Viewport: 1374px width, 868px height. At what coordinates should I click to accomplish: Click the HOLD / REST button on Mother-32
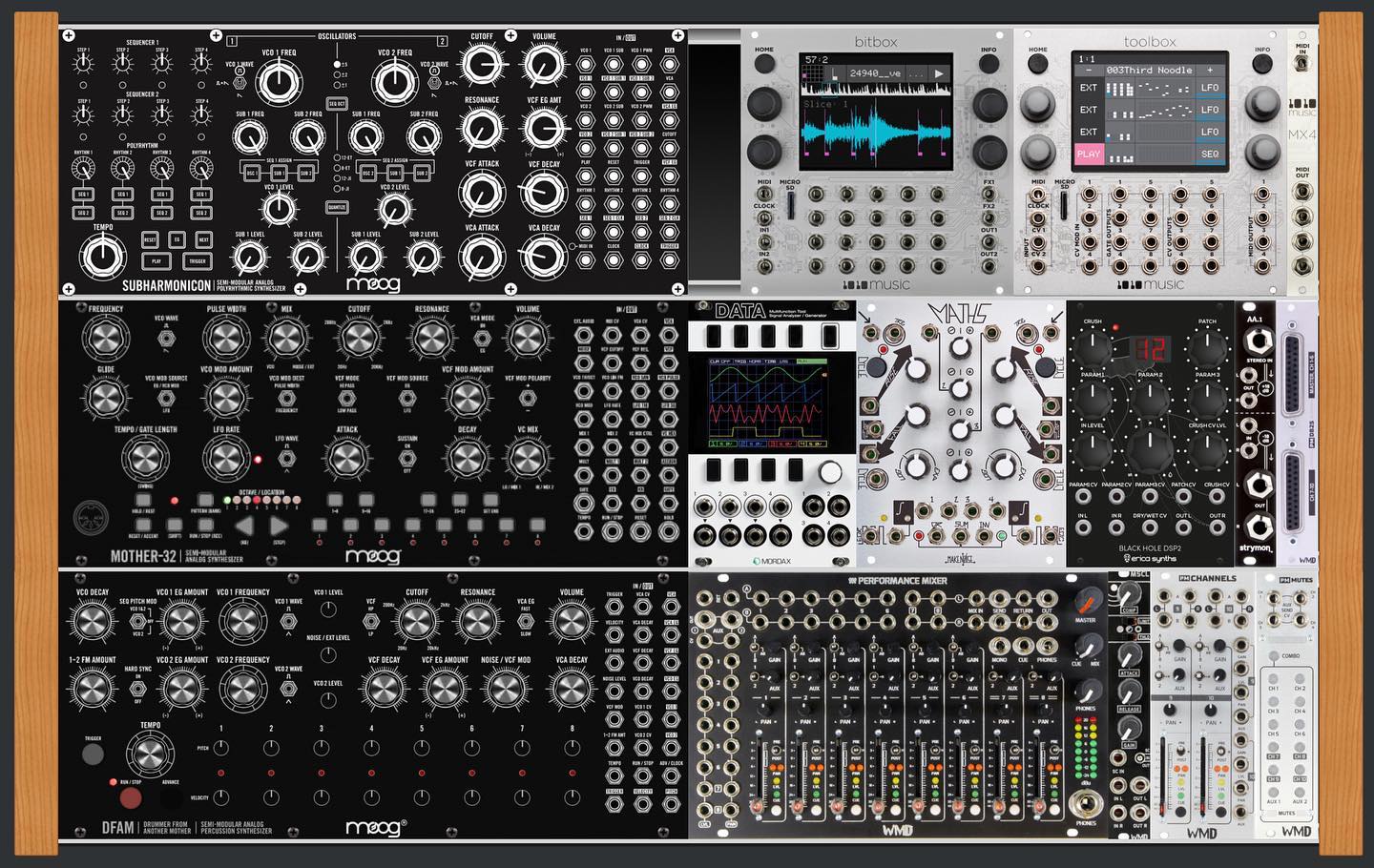[144, 499]
